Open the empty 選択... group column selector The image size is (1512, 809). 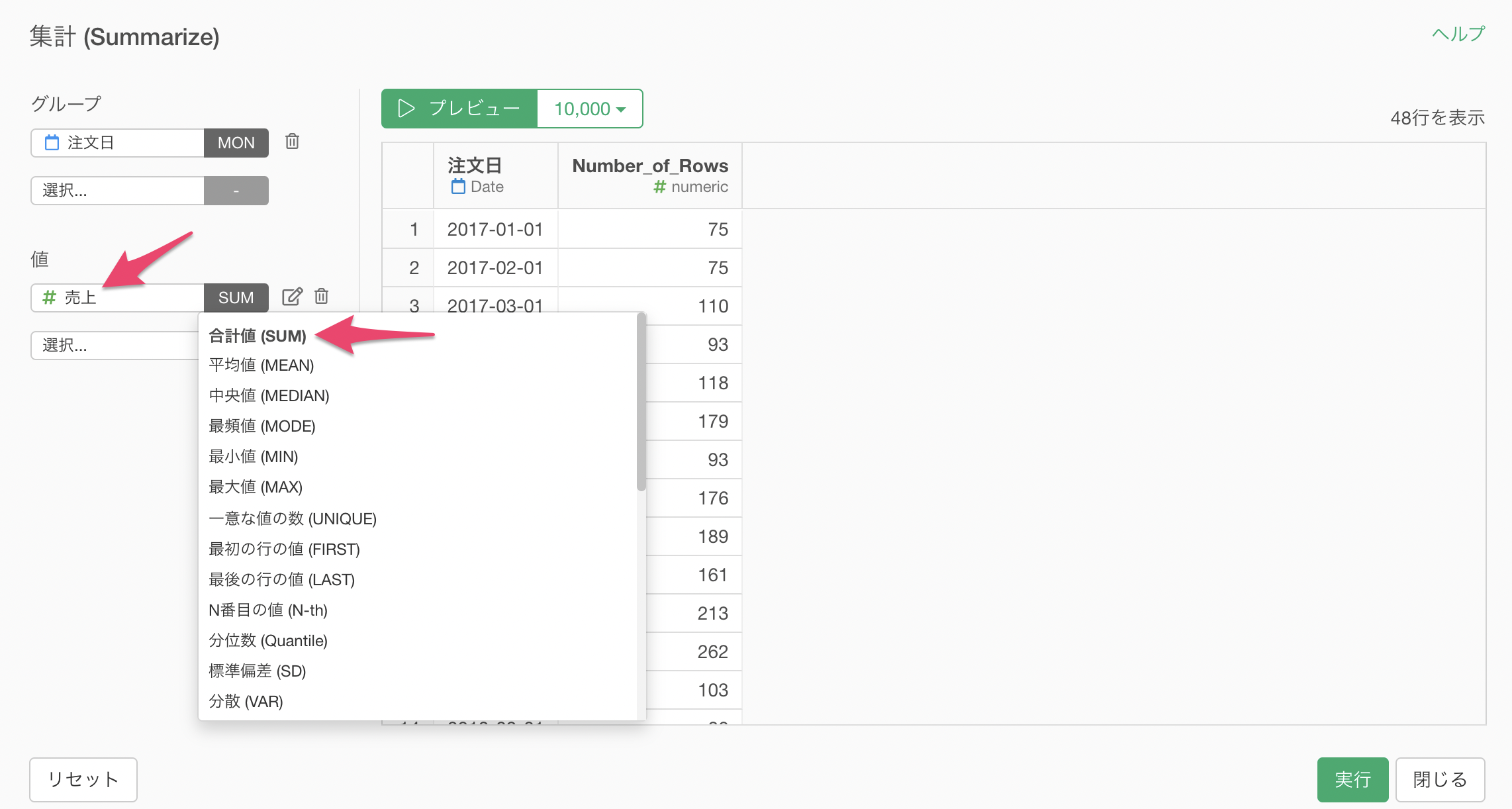click(117, 191)
